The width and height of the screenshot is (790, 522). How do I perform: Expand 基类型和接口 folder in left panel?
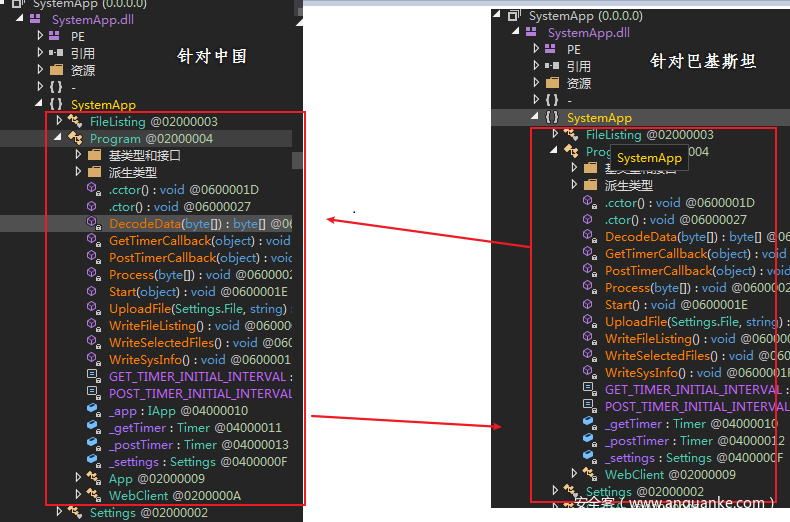tap(79, 155)
